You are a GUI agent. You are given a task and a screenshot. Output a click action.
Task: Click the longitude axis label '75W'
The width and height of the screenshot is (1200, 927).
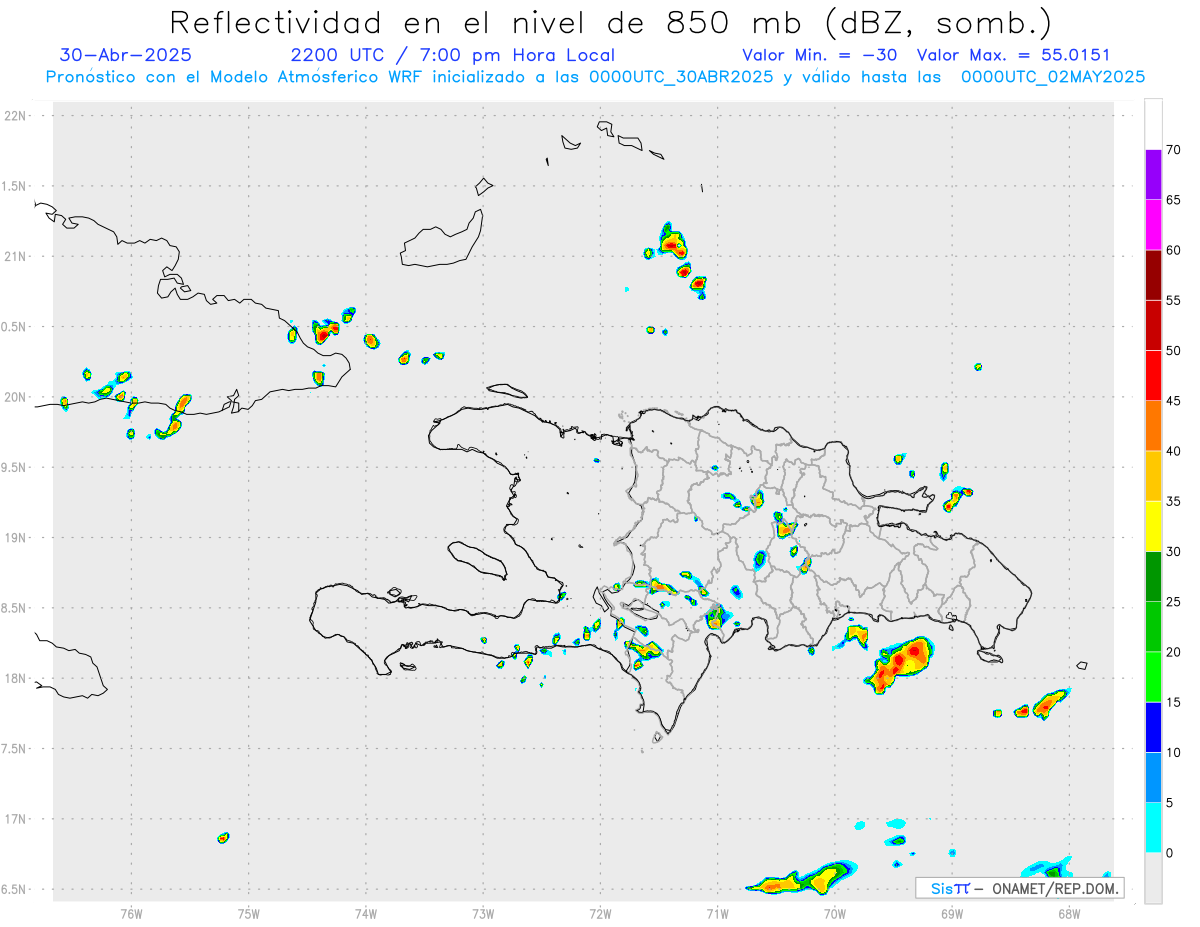click(249, 913)
